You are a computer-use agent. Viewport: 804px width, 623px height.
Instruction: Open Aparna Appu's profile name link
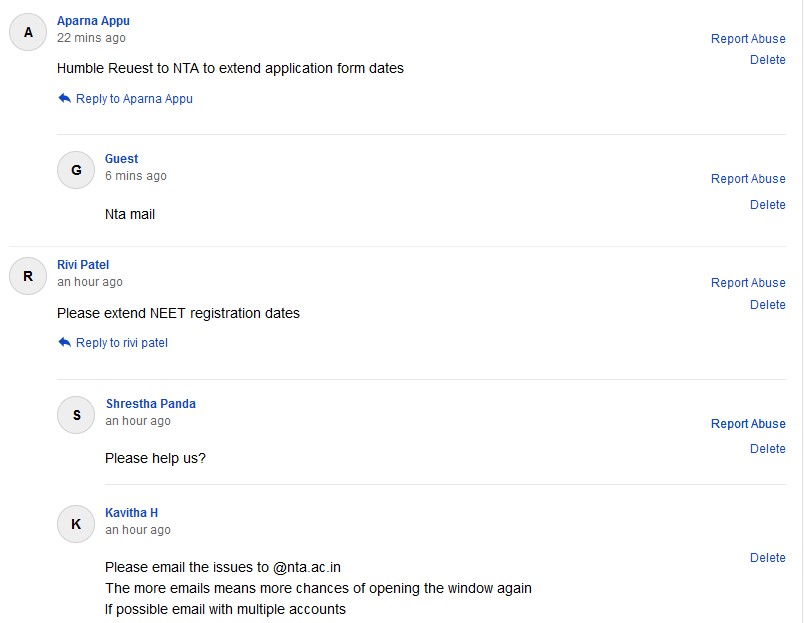coord(93,20)
